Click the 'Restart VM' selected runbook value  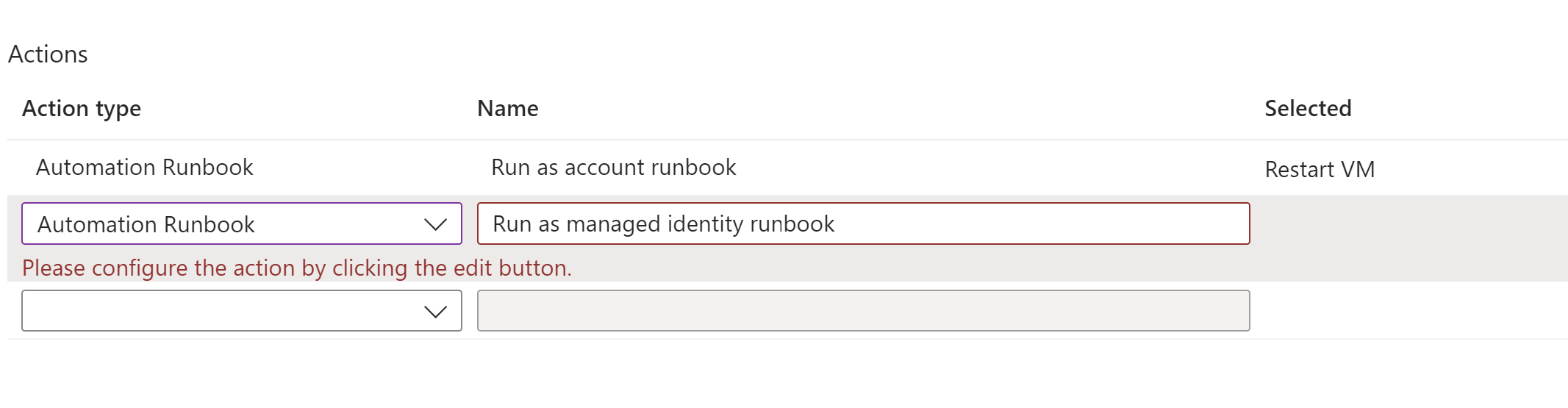(x=1319, y=170)
